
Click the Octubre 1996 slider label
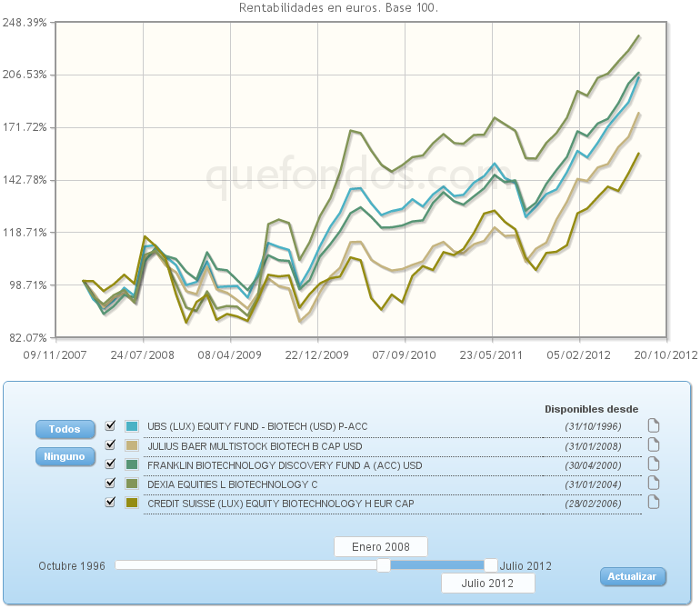pos(72,566)
